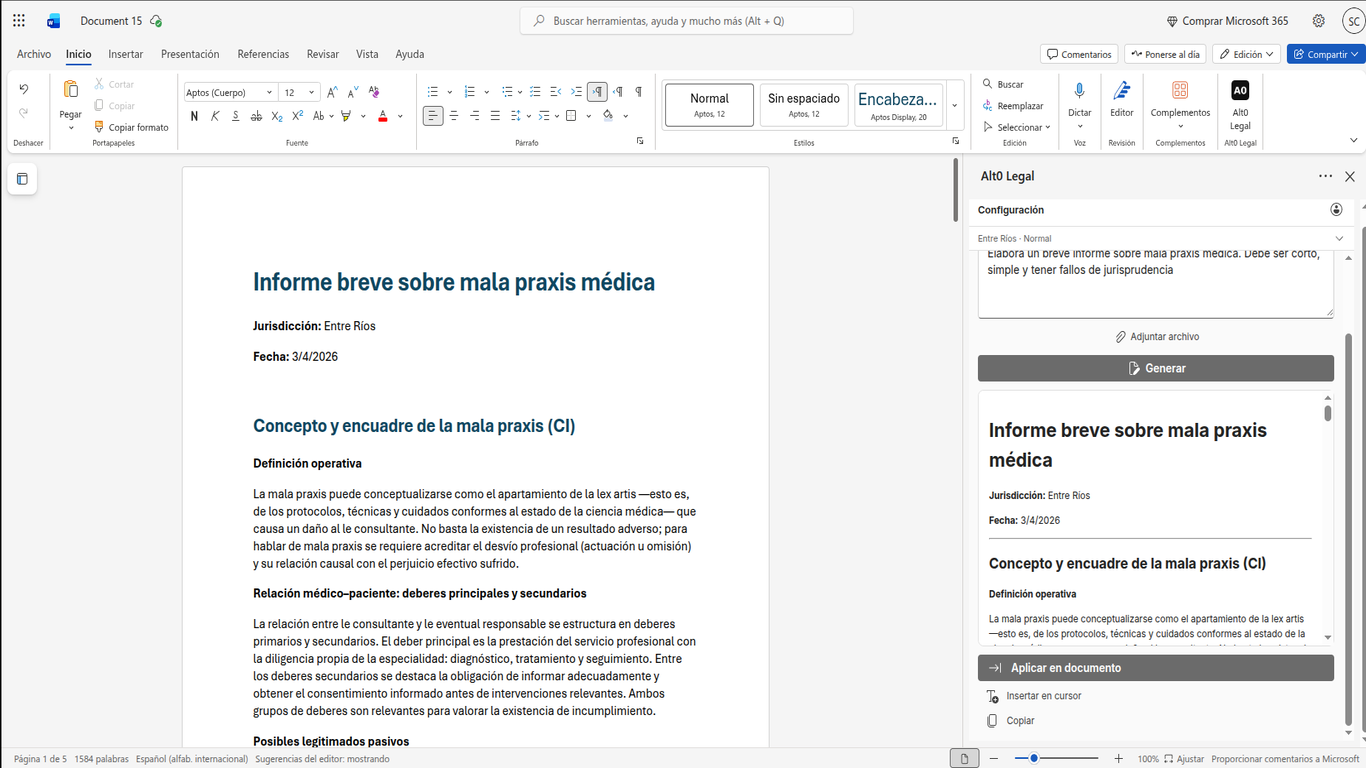
Task: Switch to the Insertar ribbon tab
Action: click(125, 54)
